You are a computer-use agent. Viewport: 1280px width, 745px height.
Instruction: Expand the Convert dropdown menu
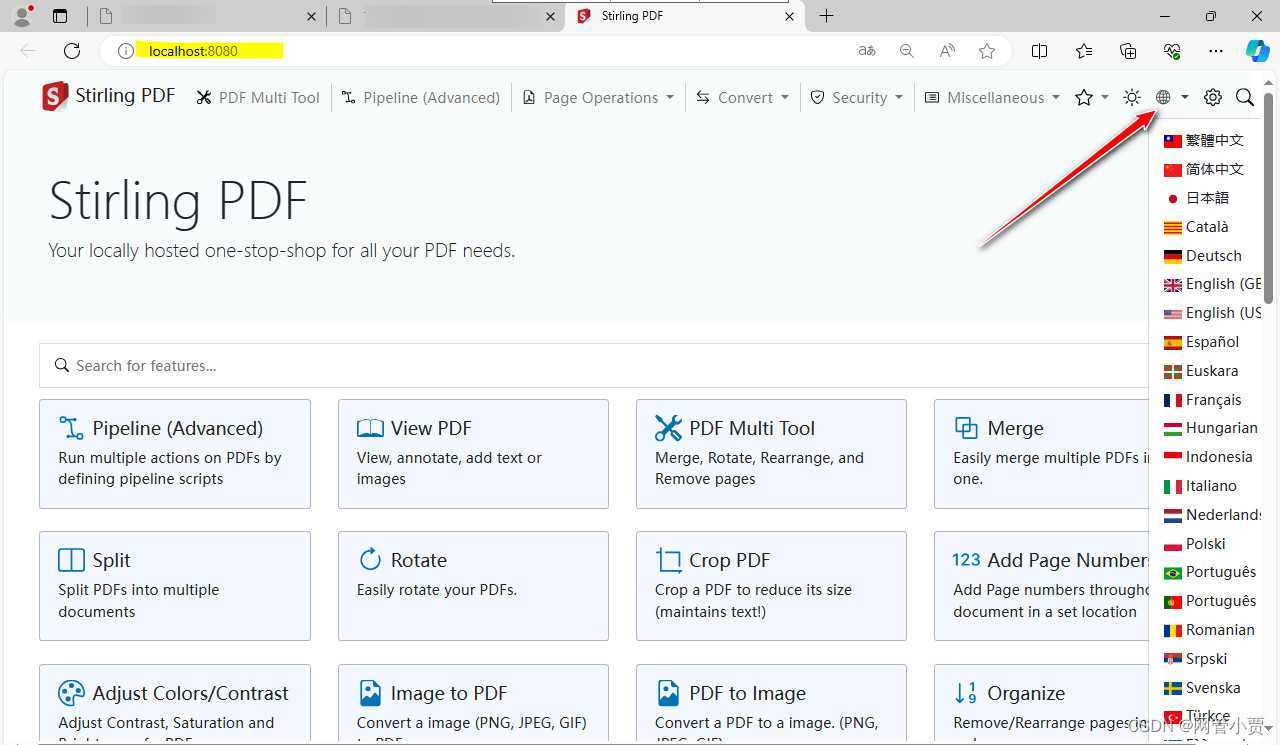(742, 97)
